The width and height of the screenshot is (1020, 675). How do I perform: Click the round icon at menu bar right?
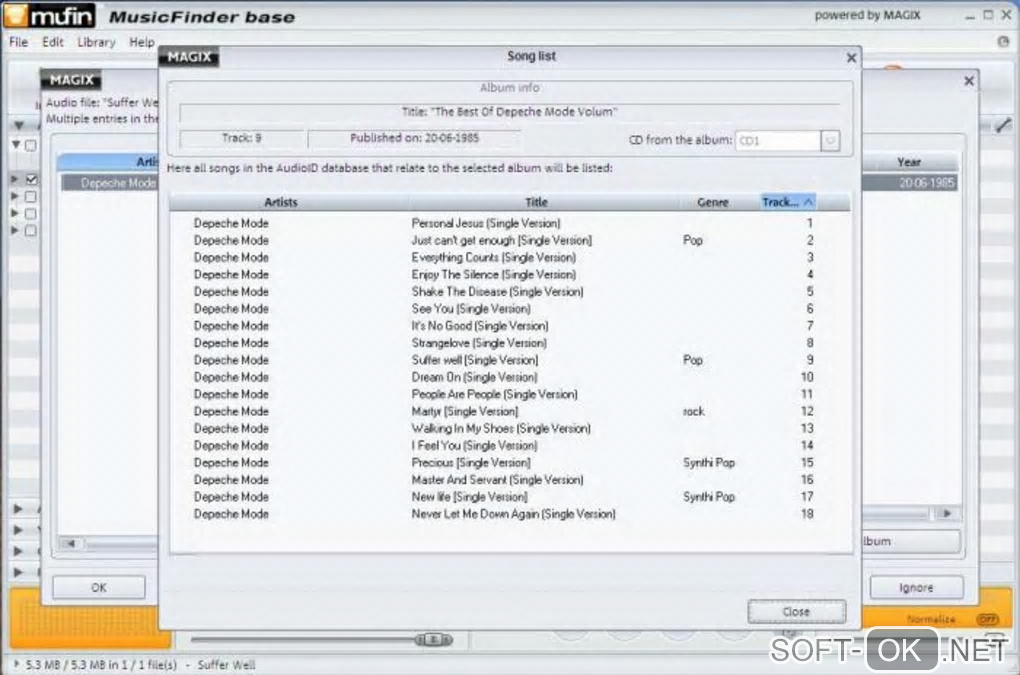[1003, 42]
